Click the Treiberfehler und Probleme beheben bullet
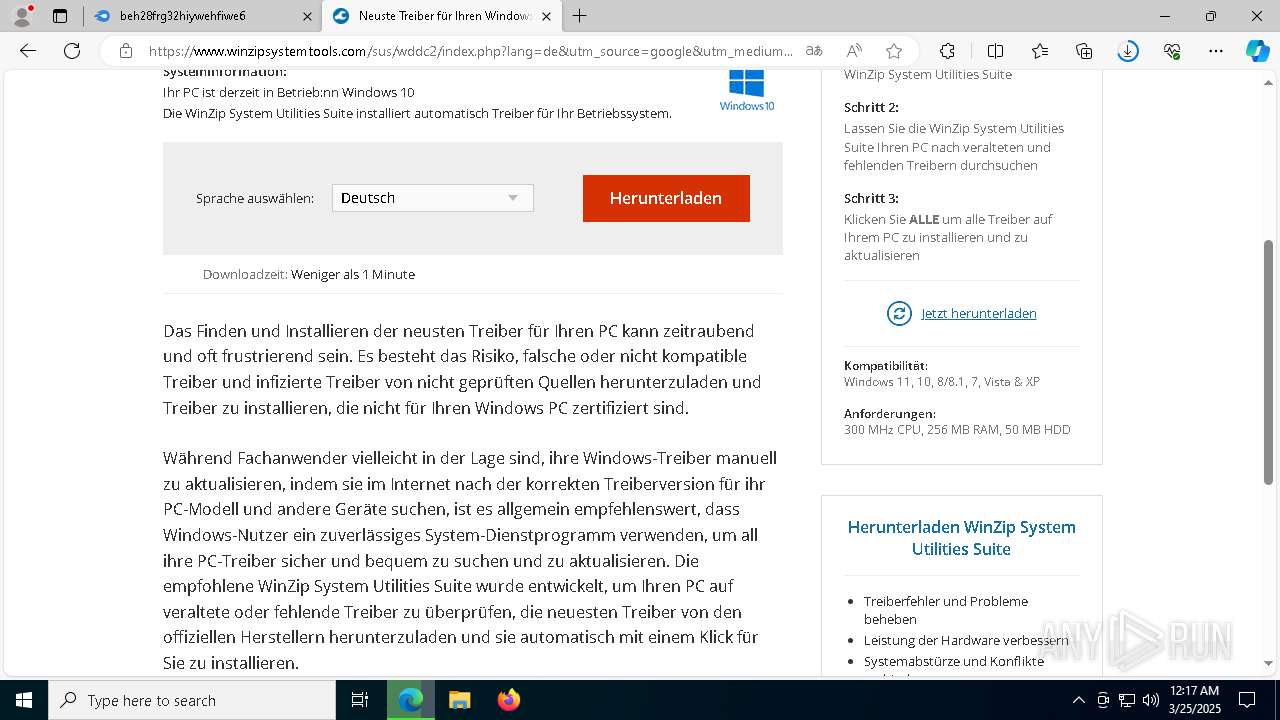This screenshot has width=1280, height=720. (x=946, y=610)
